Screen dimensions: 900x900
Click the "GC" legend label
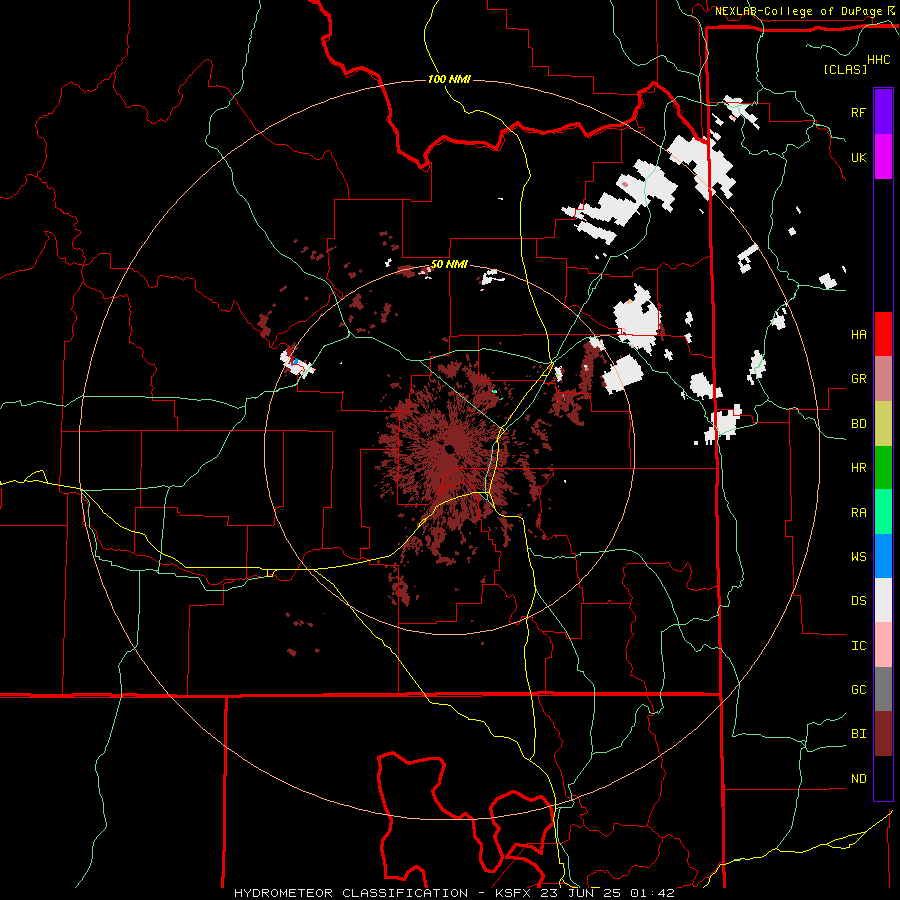pos(859,690)
